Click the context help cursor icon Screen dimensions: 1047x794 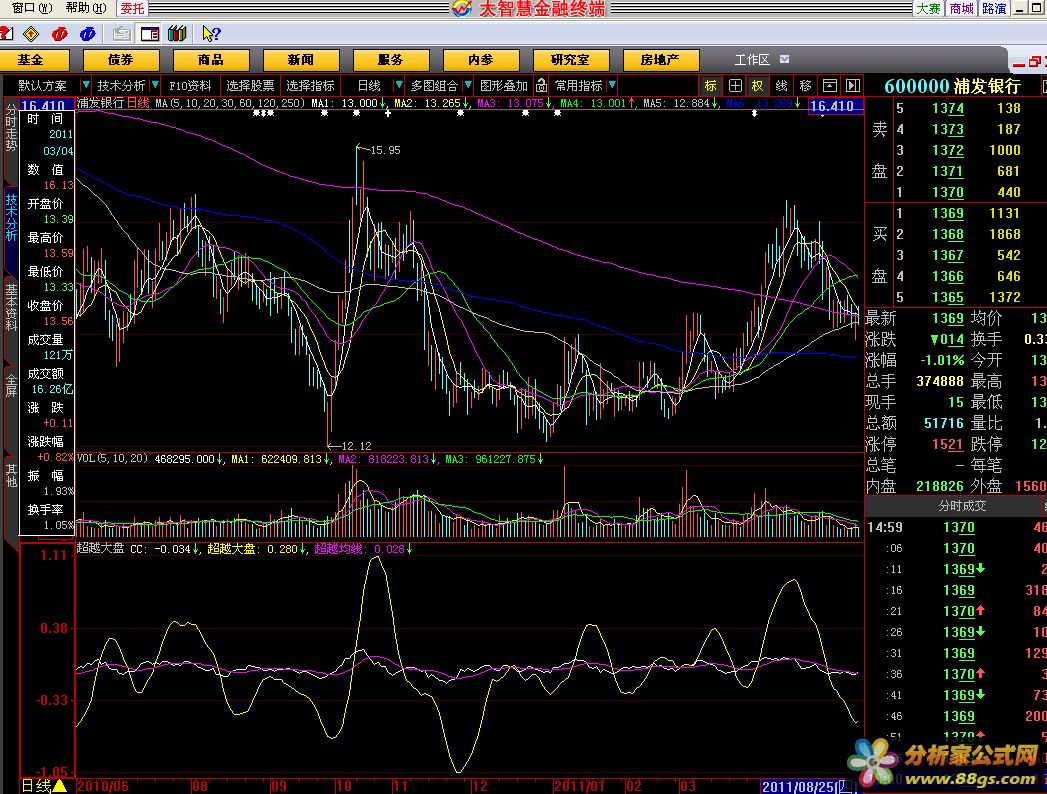tap(211, 33)
